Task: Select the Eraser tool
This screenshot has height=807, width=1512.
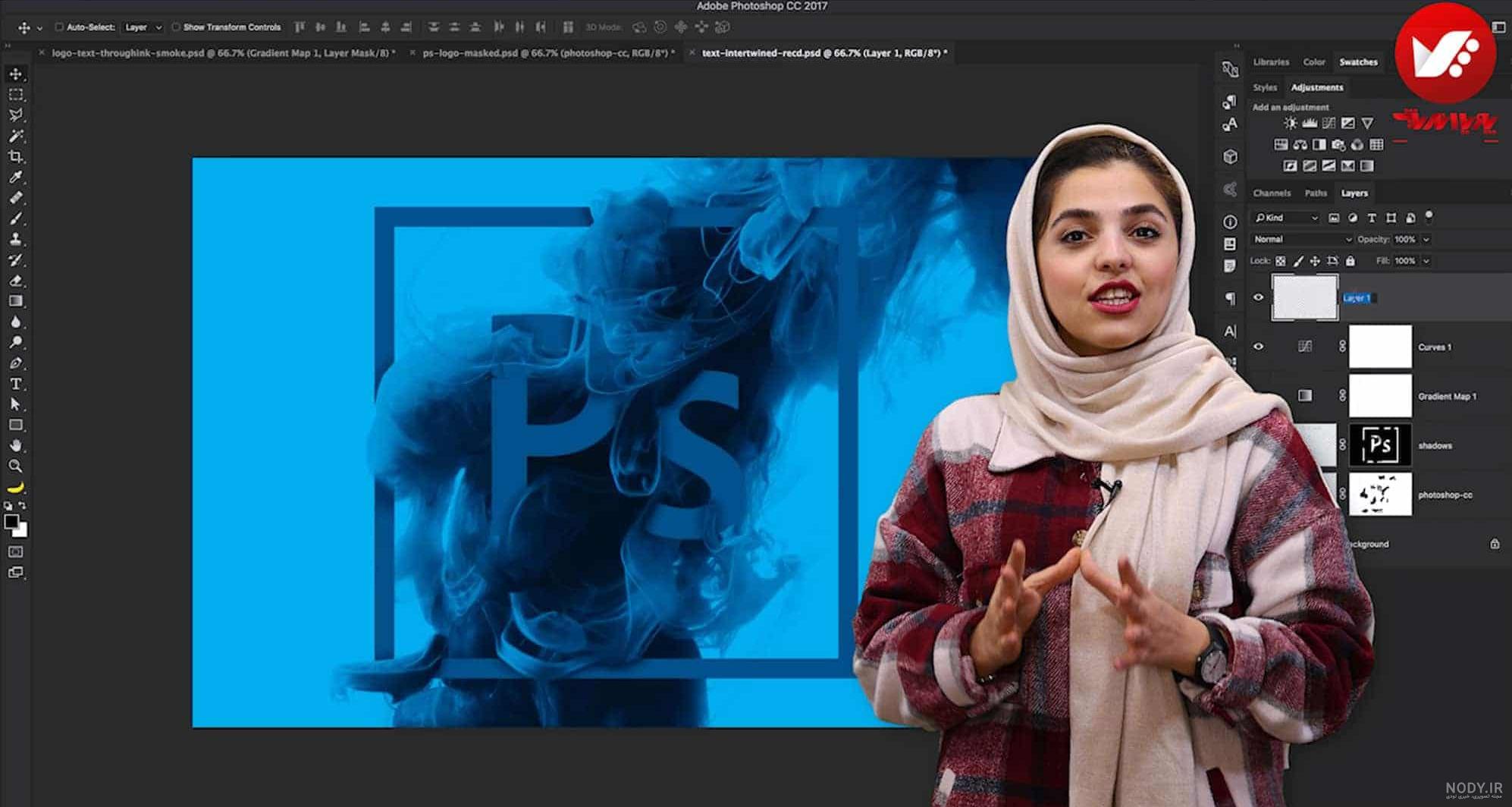Action: point(15,281)
